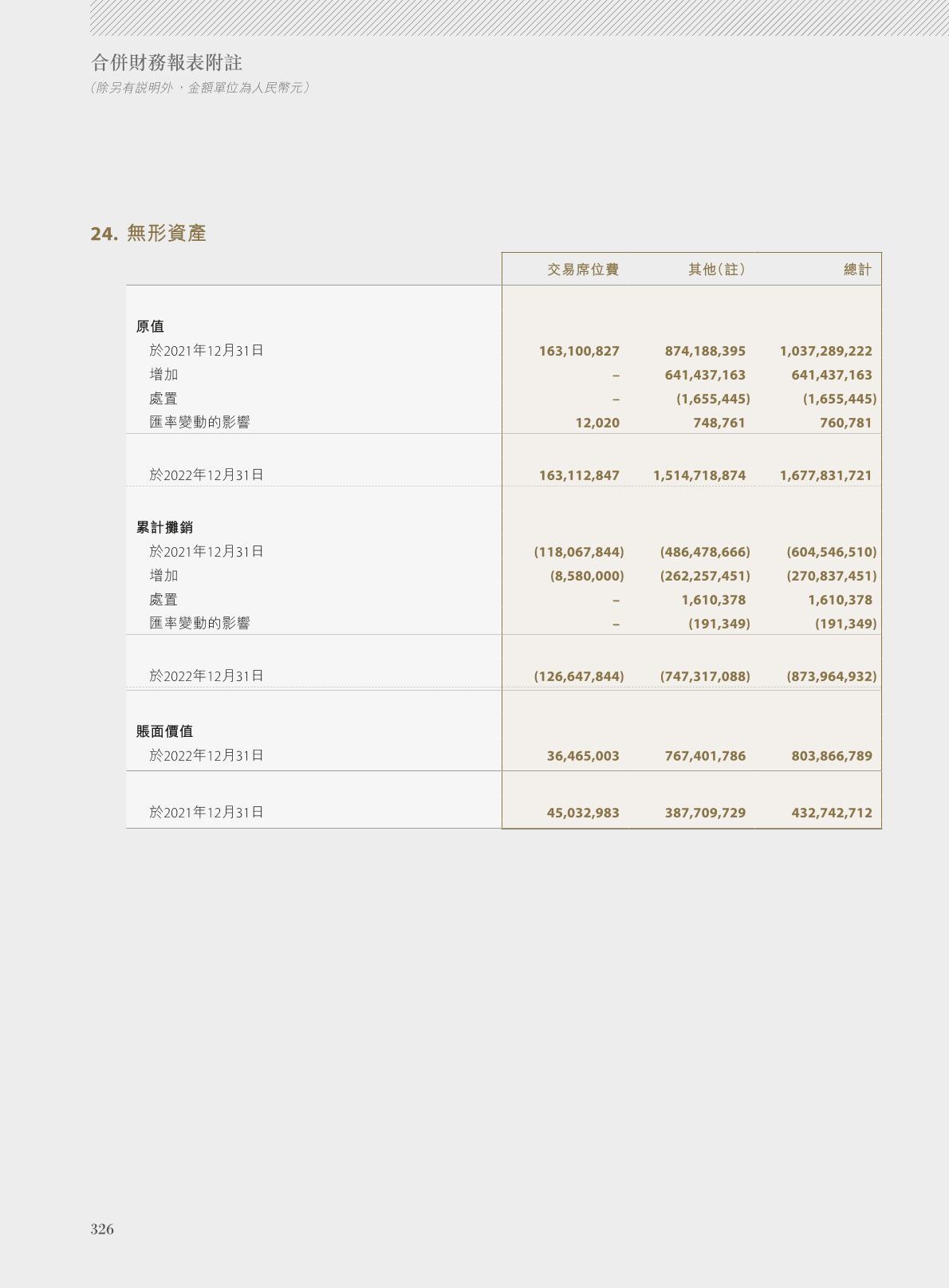Viewport: 949px width, 1288px height.
Task: Click the total value (873,964,932)
Action: pyautogui.click(x=831, y=676)
